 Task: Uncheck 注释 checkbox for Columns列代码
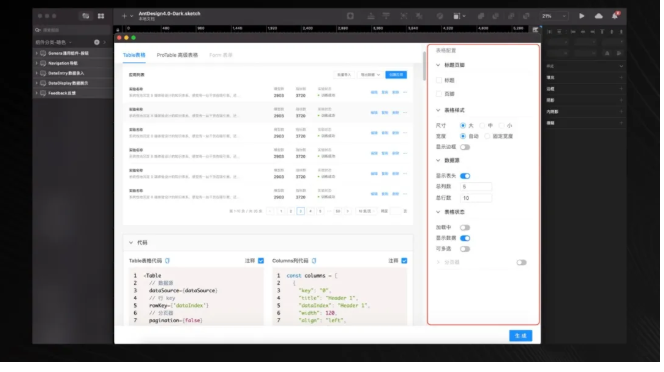click(404, 261)
